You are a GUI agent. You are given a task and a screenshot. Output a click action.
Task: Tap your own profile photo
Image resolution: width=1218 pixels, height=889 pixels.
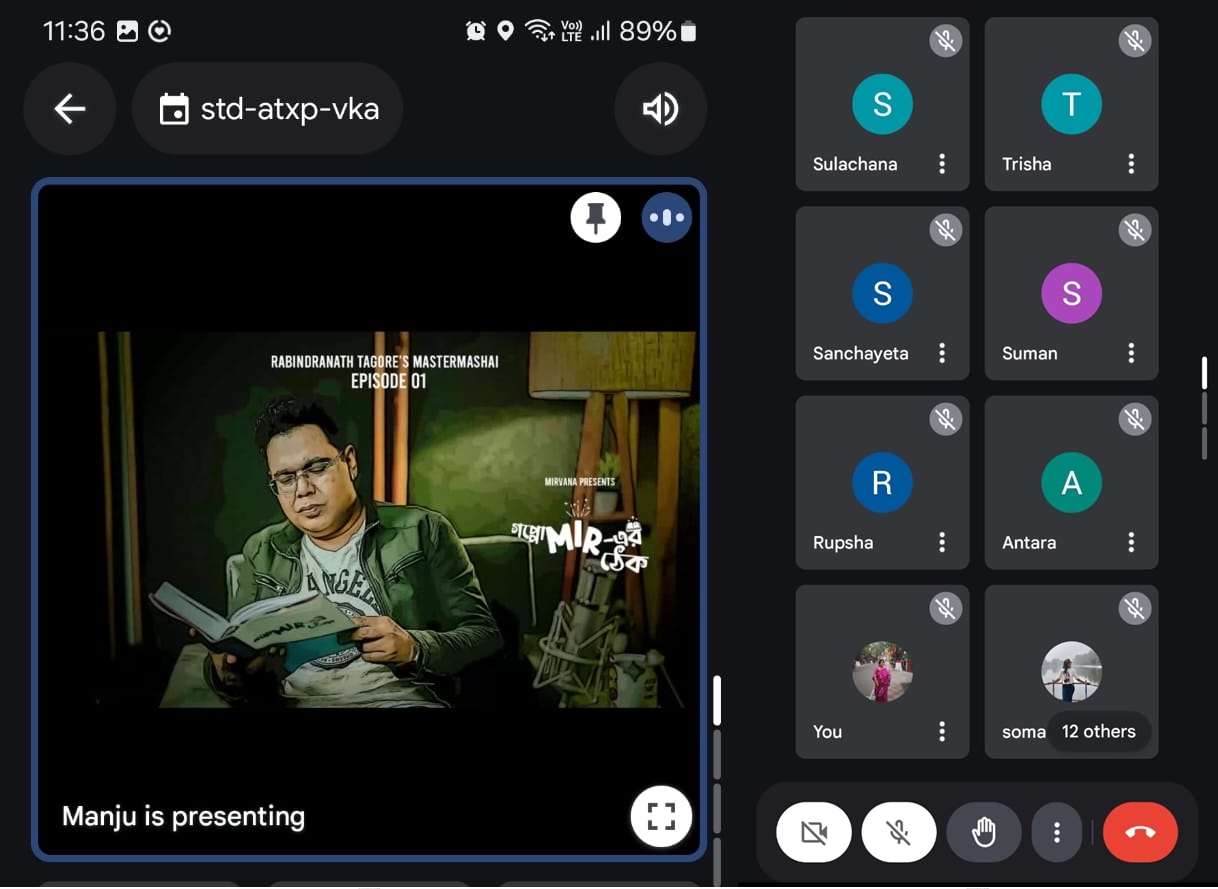[882, 672]
